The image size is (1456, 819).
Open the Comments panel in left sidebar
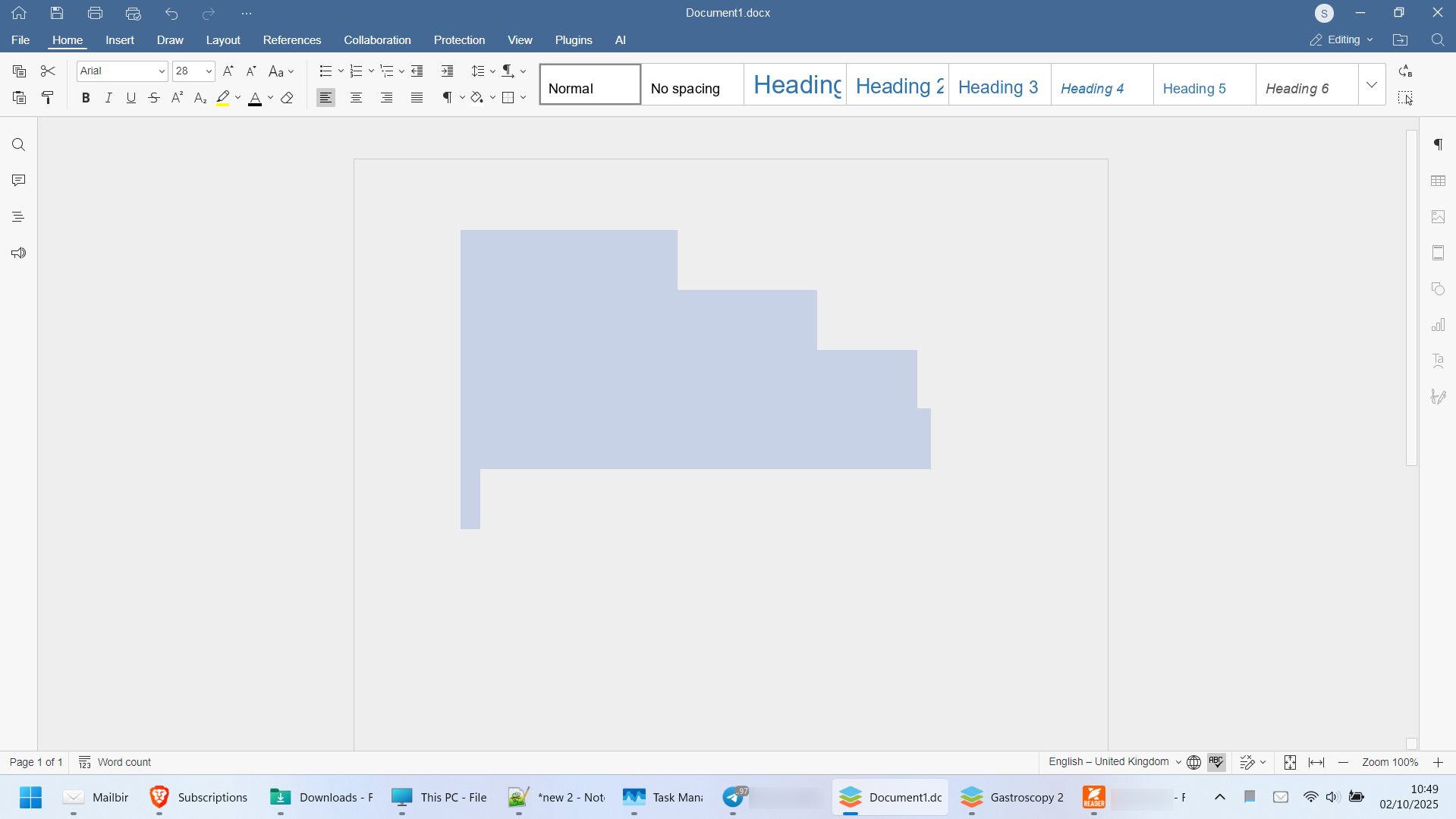click(18, 181)
